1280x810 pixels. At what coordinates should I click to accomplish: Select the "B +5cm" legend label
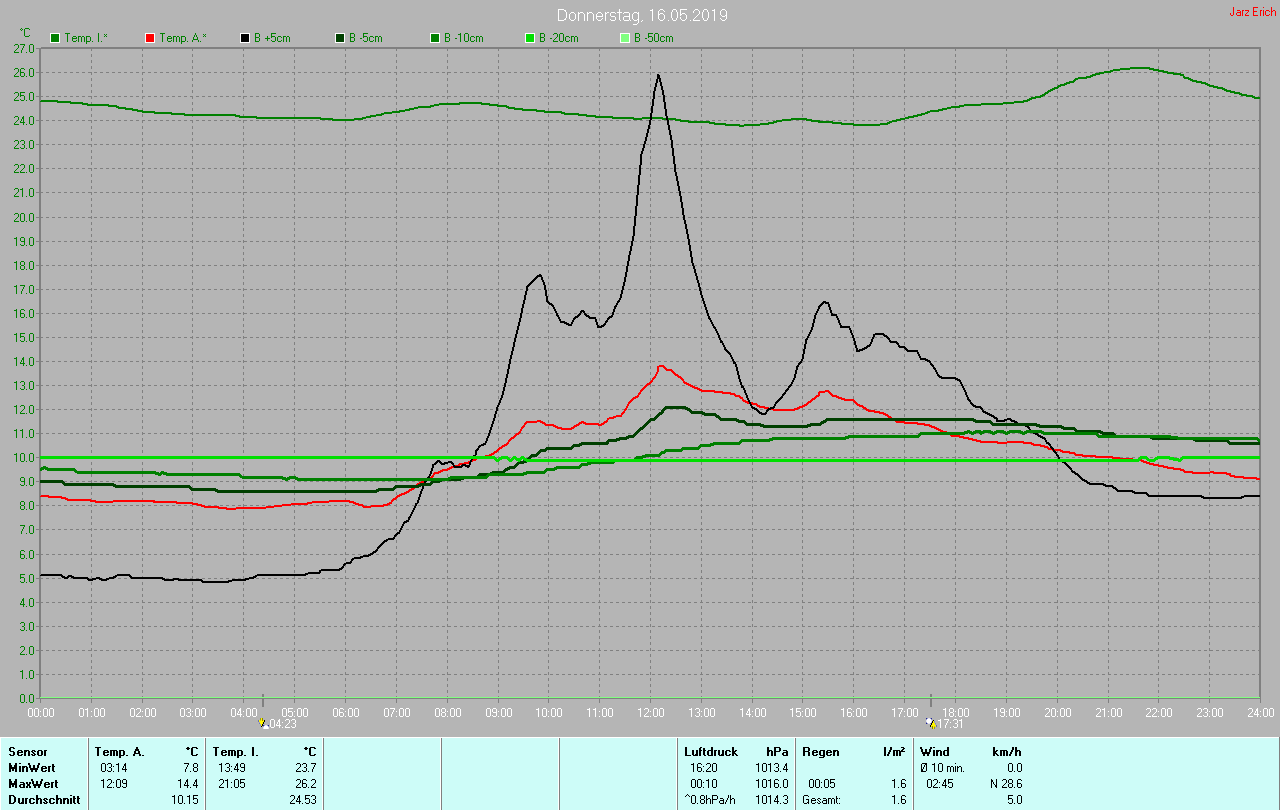273,38
